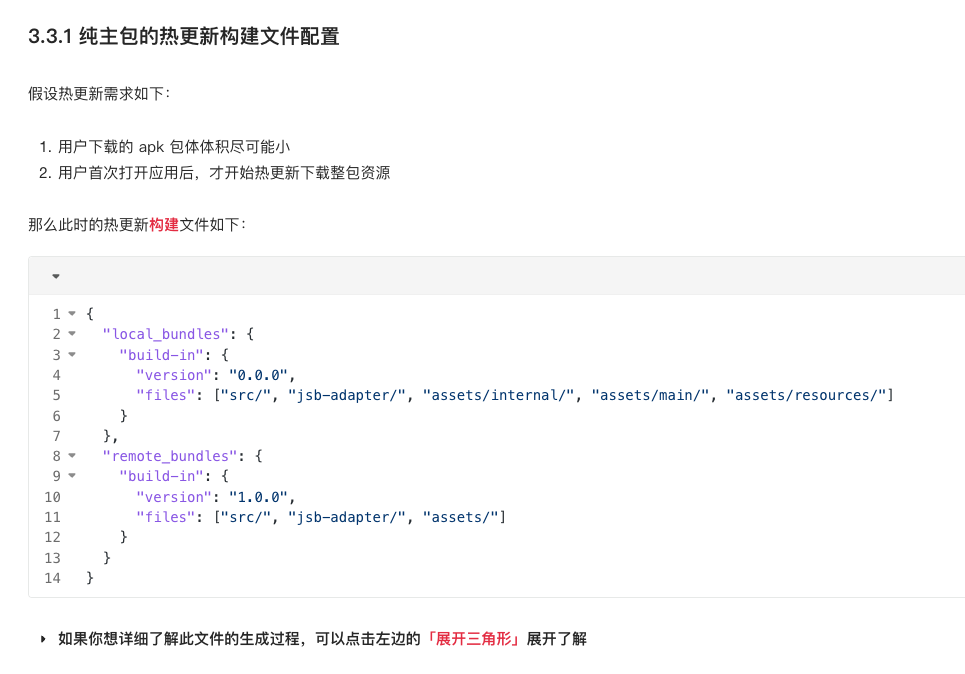Click the 3.3.1 纯主包的热更新构建文件配置 heading
The image size is (965, 674).
[x=184, y=37]
